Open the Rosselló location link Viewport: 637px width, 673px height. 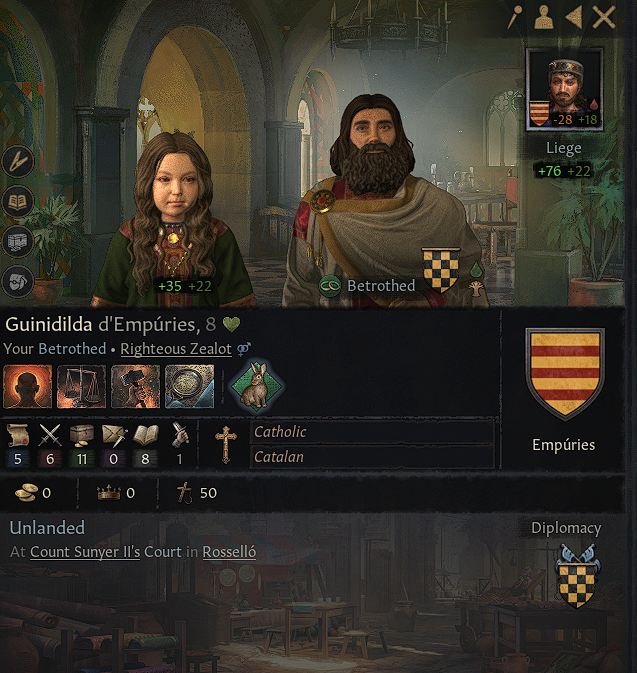(229, 552)
